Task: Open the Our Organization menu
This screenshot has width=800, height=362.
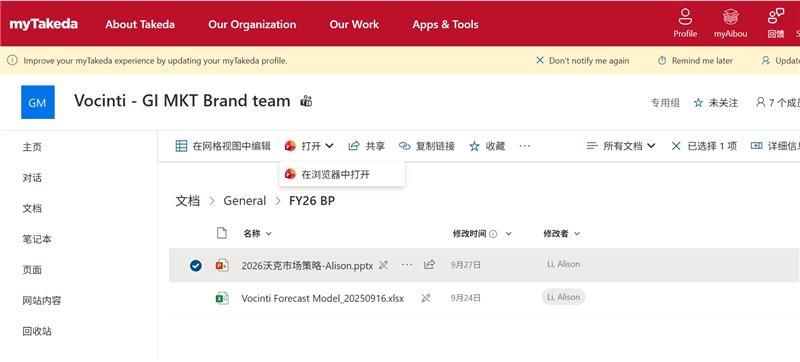Action: point(252,24)
